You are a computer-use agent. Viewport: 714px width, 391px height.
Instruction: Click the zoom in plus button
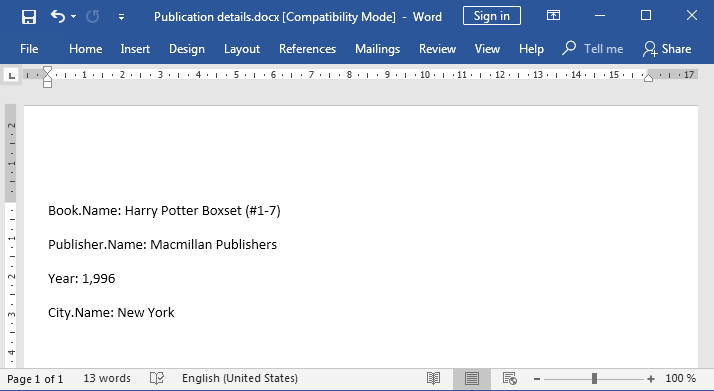pyautogui.click(x=651, y=379)
